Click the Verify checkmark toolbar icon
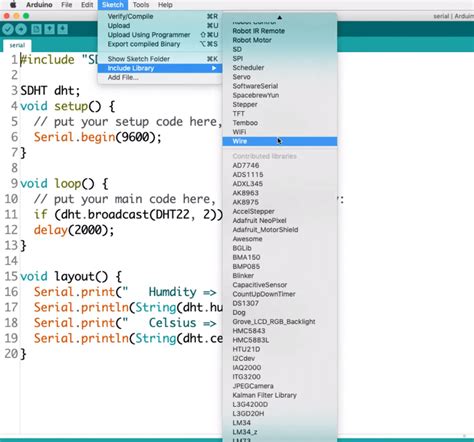Image resolution: width=474 pixels, height=442 pixels. pyautogui.click(x=8, y=29)
